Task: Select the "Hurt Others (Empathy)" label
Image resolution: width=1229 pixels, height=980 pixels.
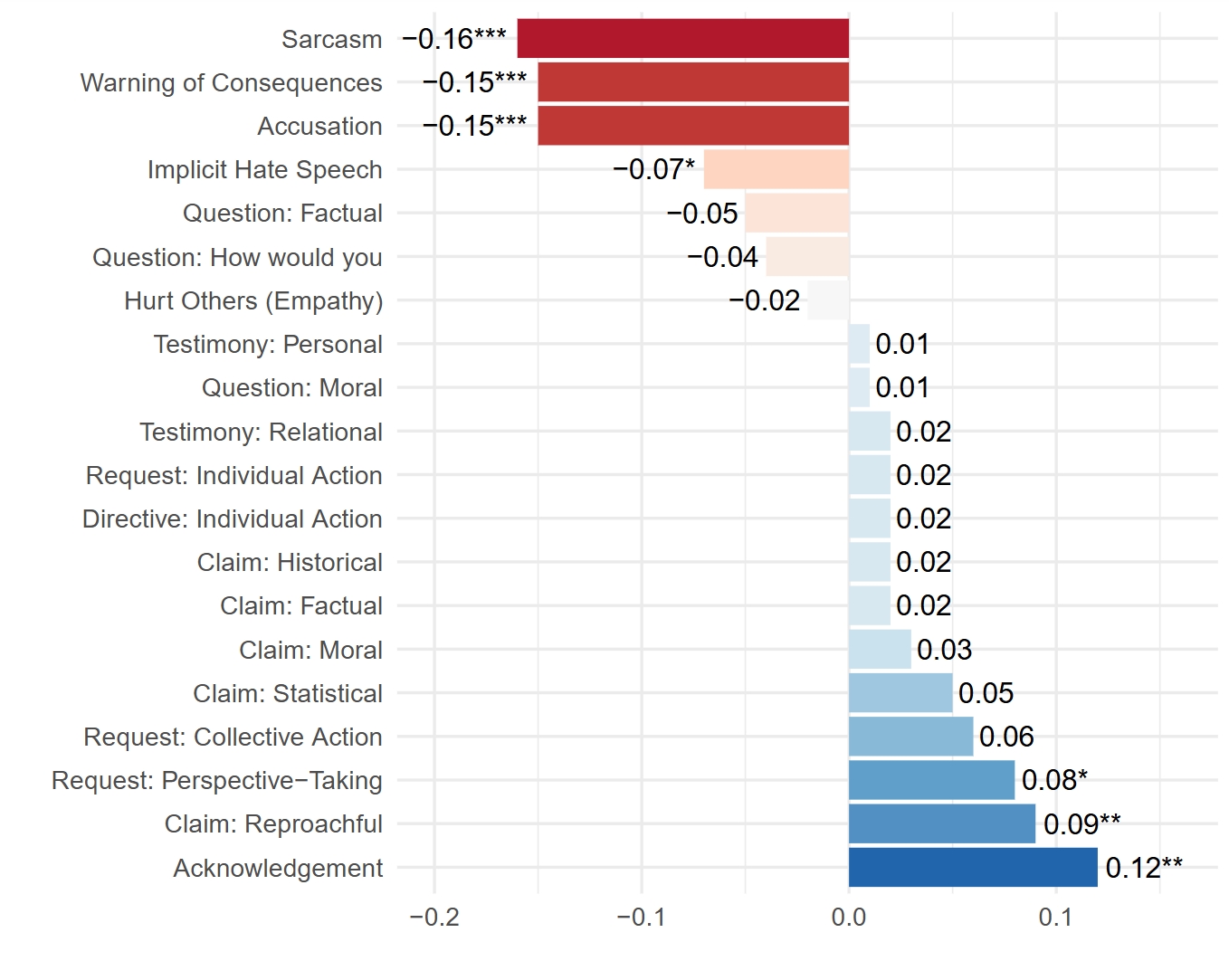Action: pos(253,301)
